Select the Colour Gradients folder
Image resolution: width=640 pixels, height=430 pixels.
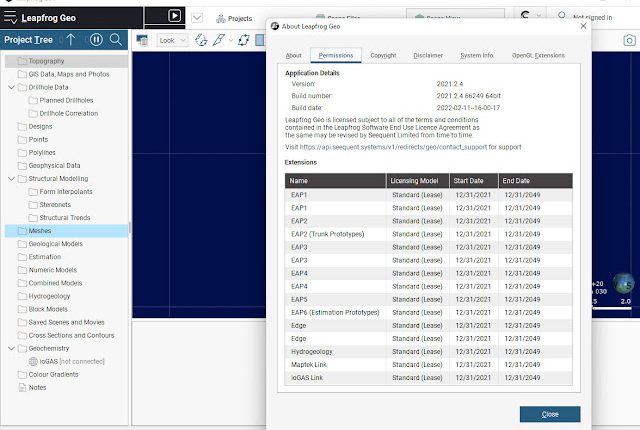tap(48, 375)
